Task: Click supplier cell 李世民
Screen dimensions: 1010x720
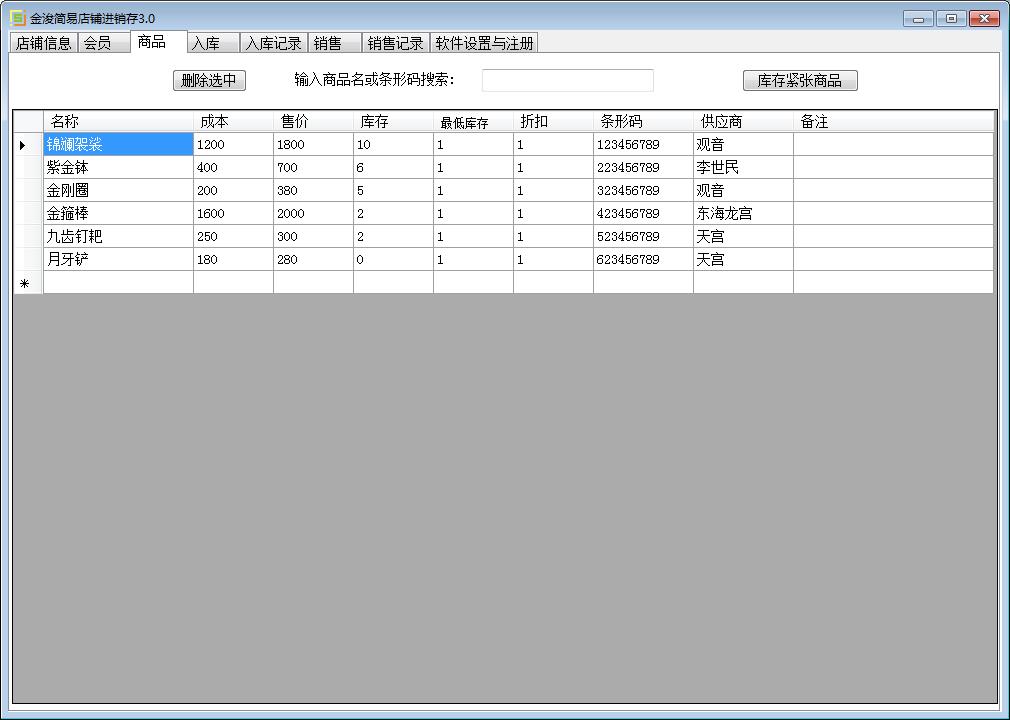Action: (x=743, y=167)
